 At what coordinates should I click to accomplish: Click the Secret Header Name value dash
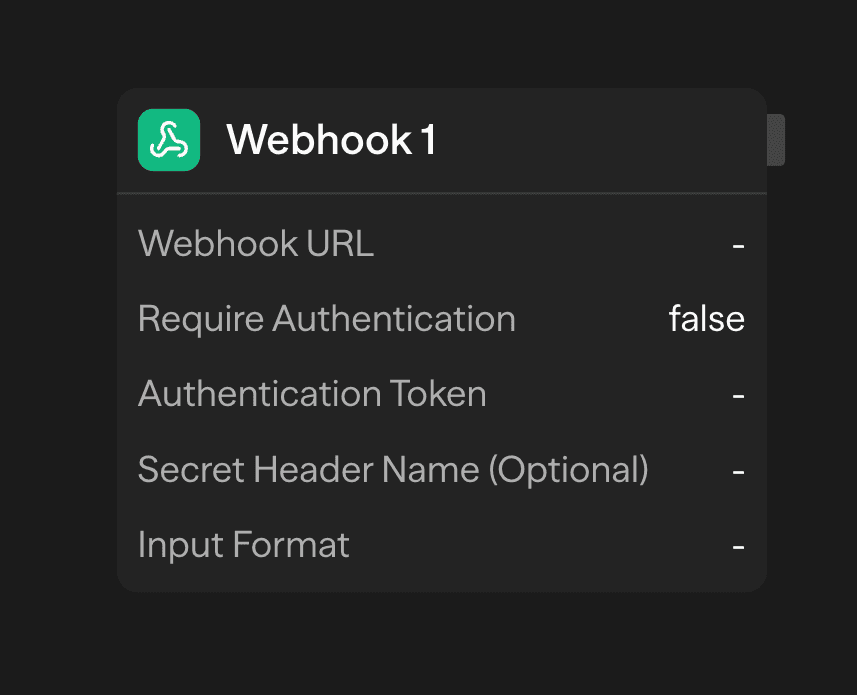(x=738, y=469)
